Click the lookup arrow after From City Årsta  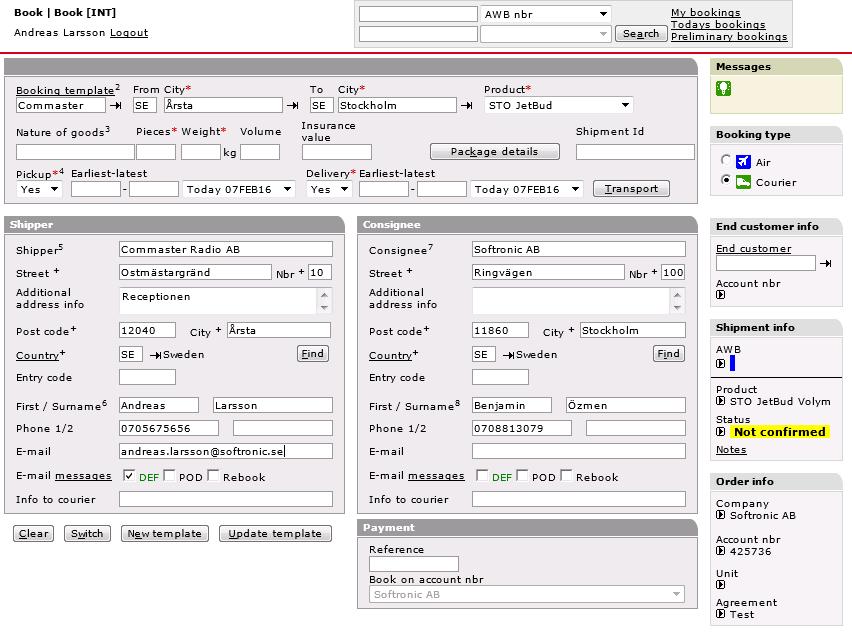coord(293,105)
